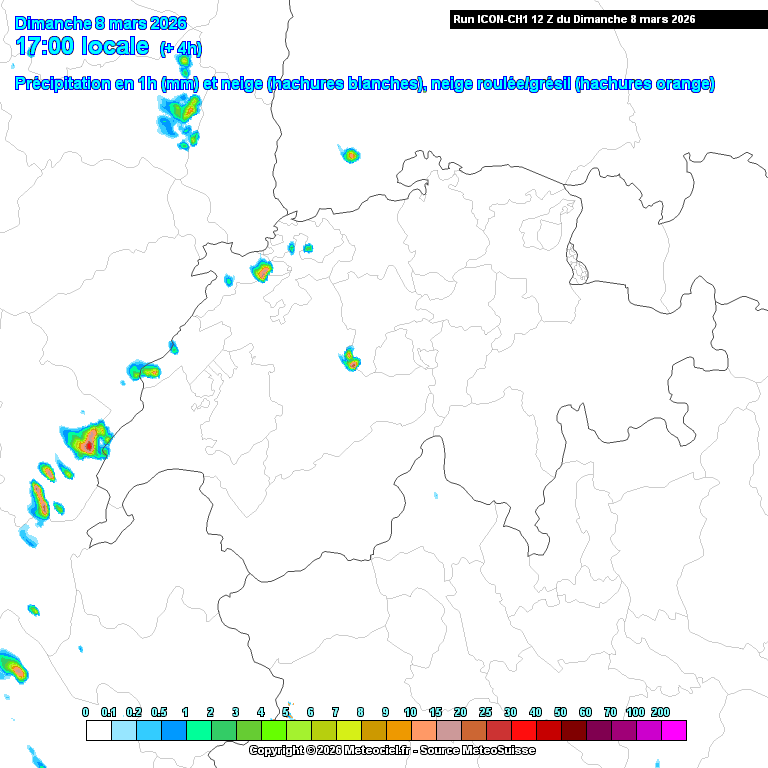Click the white 0 mm legend swatch
Image resolution: width=768 pixels, height=768 pixels.
coord(98,731)
